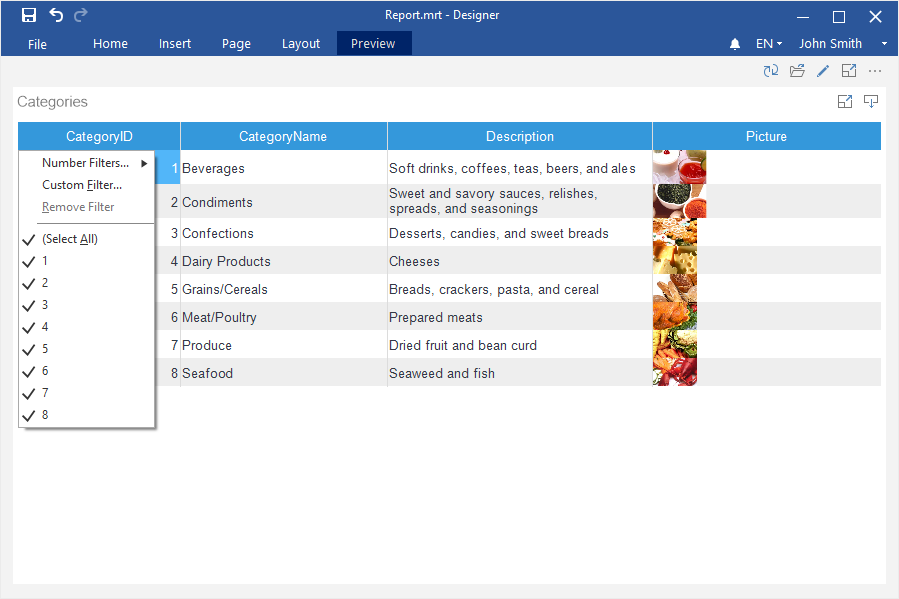899x599 pixels.
Task: Open the more options ellipsis menu
Action: (x=875, y=71)
